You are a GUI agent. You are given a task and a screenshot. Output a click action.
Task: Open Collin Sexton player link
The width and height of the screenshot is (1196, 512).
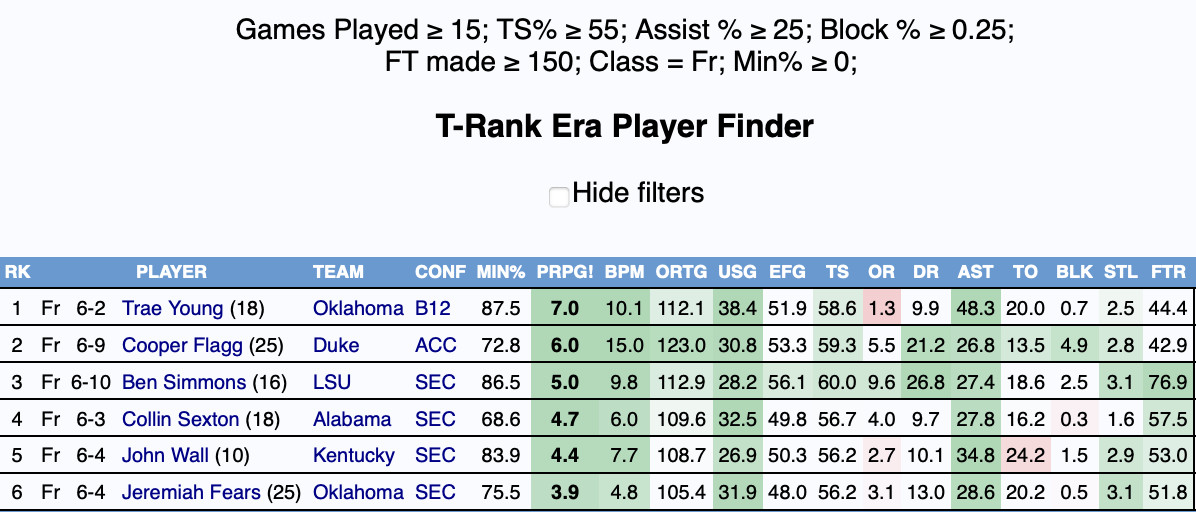tap(180, 419)
